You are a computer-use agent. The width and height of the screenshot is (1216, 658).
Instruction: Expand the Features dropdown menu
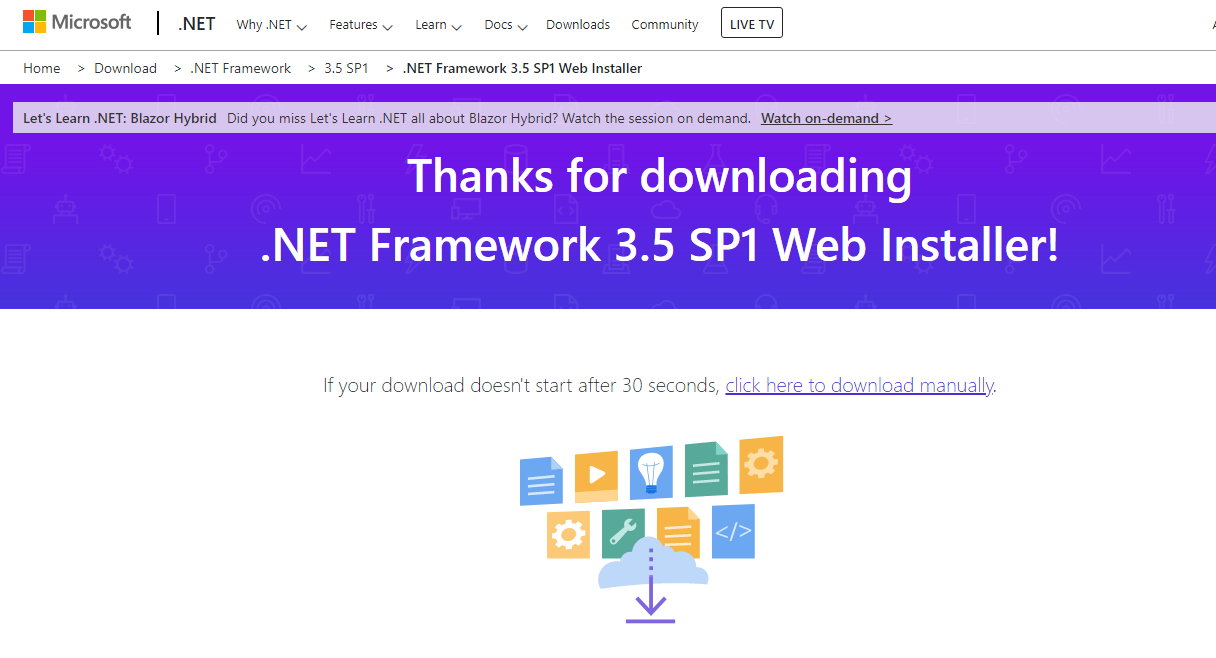coord(360,24)
